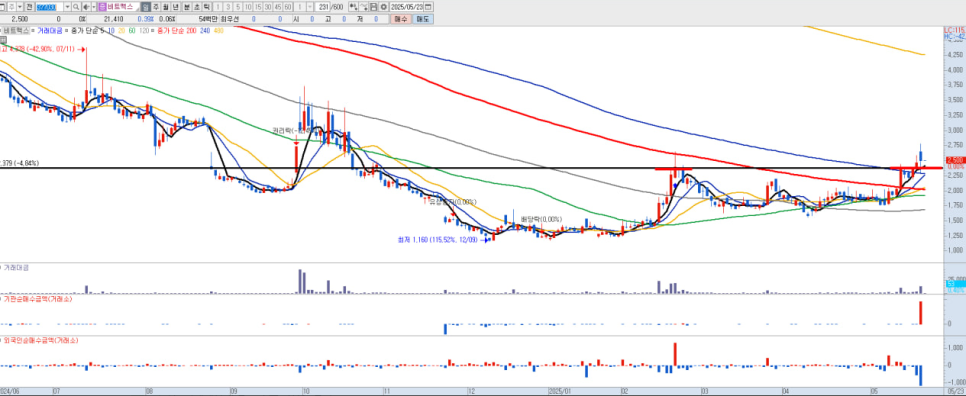Screen dimensions: 966x396
Task: Click the green 60 moving average legend
Action: click(x=132, y=30)
